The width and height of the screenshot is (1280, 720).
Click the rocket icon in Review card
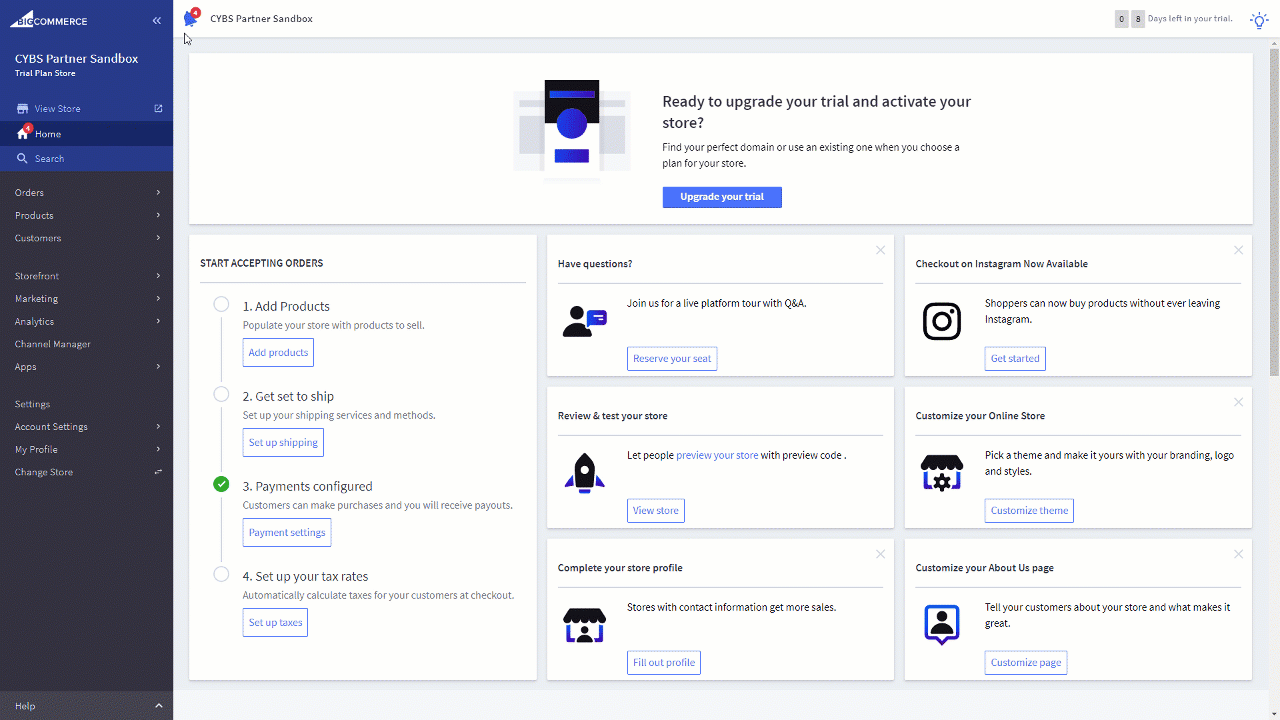(x=584, y=473)
